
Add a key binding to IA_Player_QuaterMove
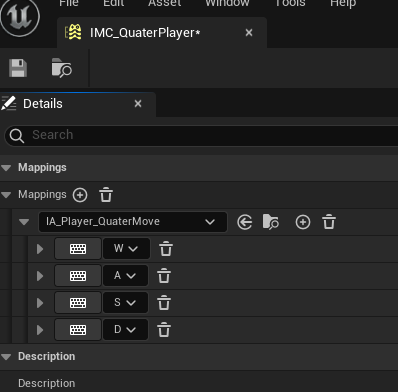click(x=303, y=222)
